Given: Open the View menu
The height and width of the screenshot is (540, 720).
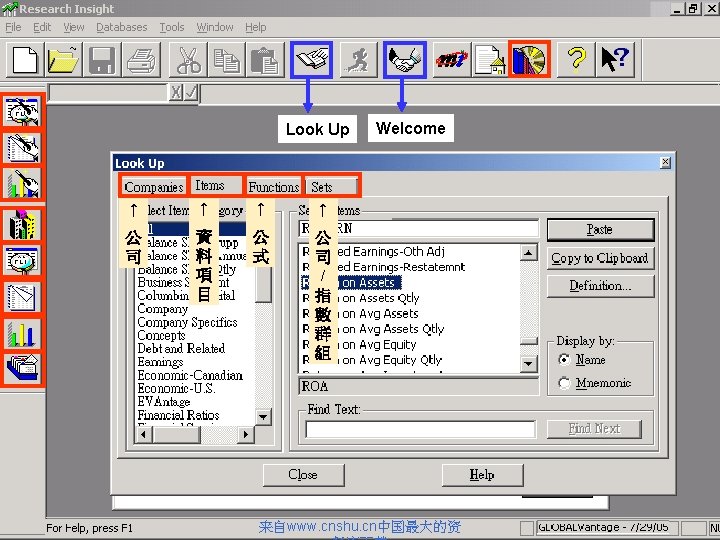Looking at the screenshot, I should 73,27.
